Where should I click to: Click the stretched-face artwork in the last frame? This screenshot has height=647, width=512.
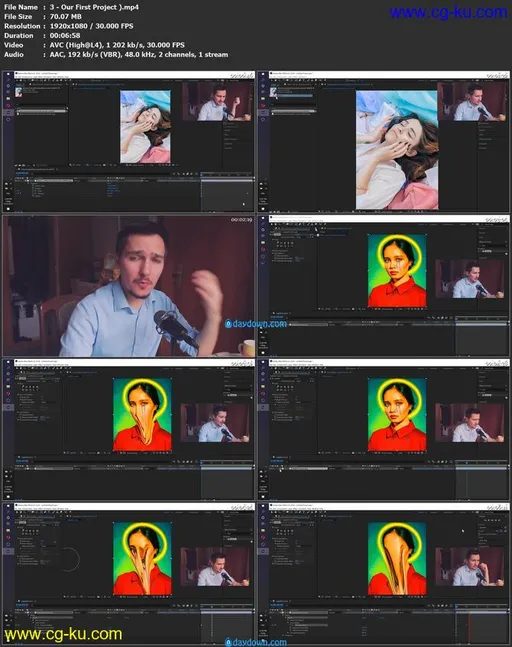click(397, 559)
